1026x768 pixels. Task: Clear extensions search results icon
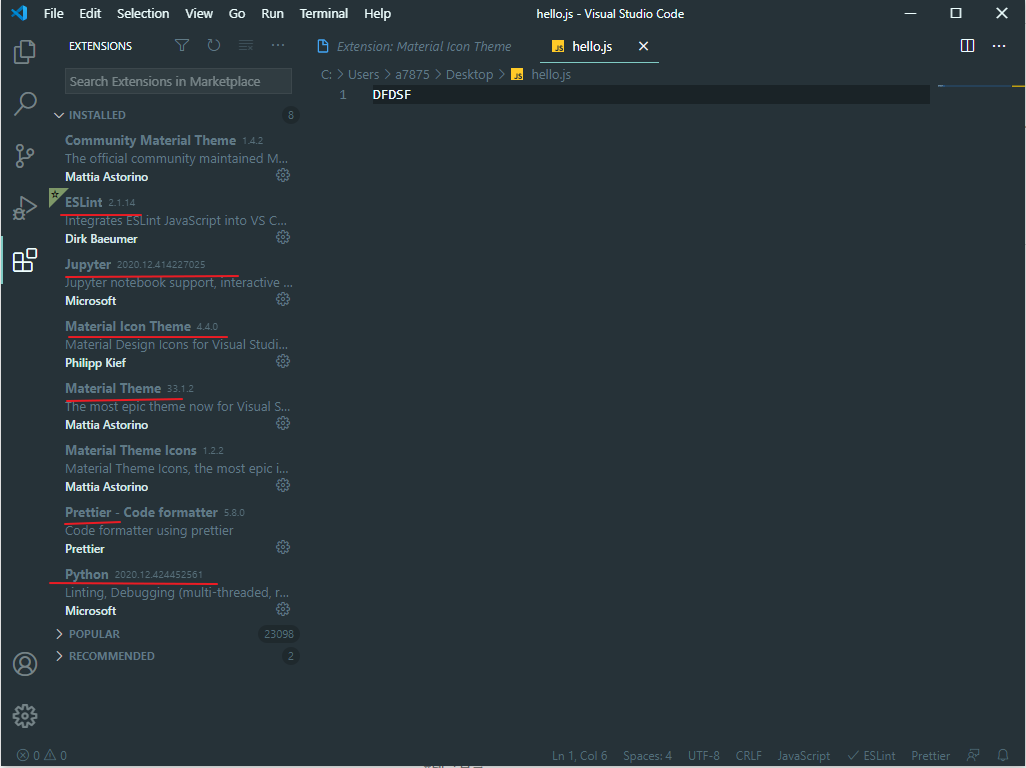point(246,45)
